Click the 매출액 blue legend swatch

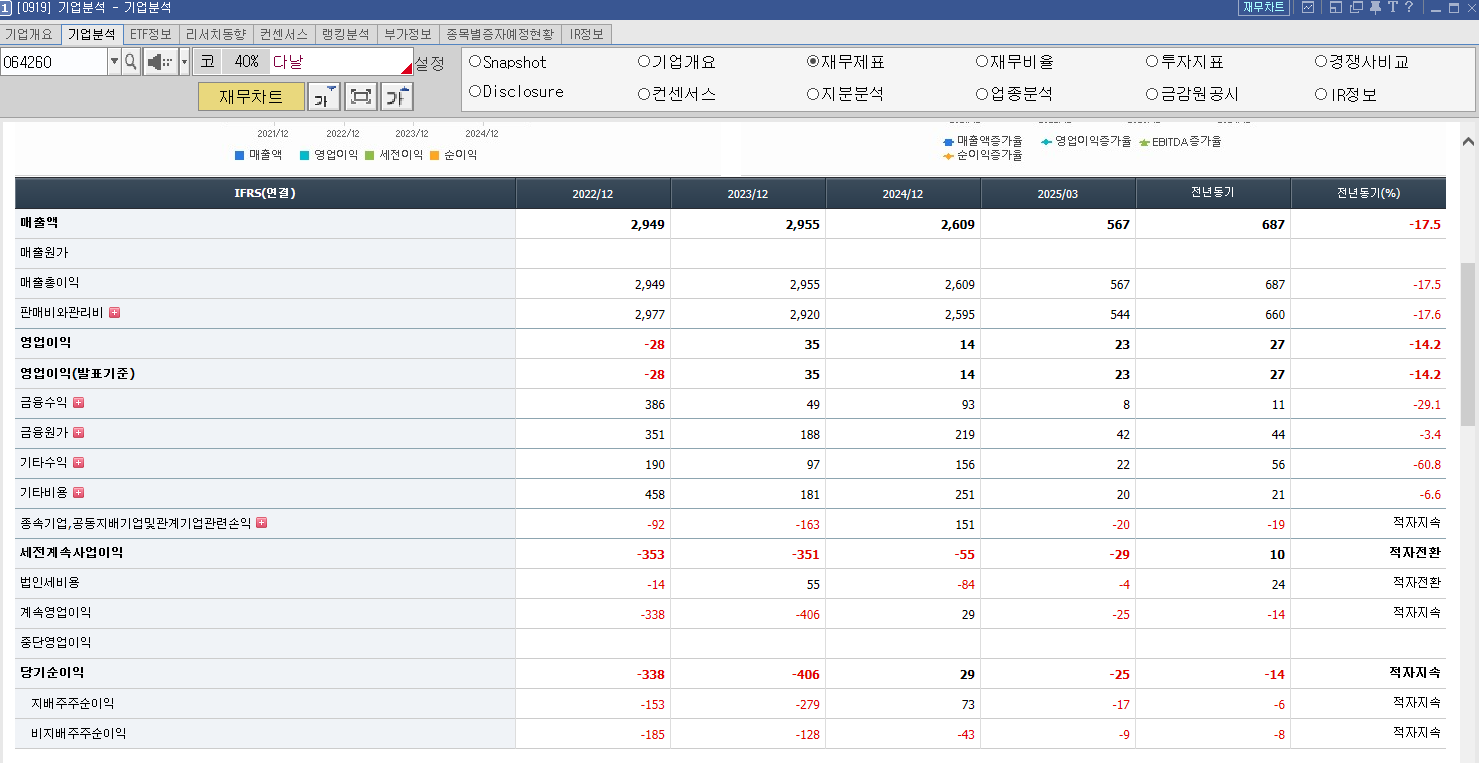[x=239, y=155]
